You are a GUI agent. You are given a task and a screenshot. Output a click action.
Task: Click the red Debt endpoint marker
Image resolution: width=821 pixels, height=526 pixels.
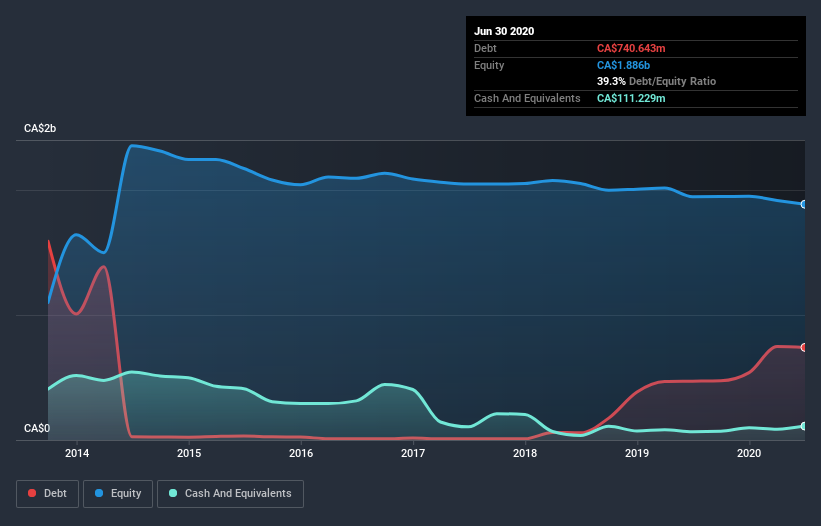804,348
